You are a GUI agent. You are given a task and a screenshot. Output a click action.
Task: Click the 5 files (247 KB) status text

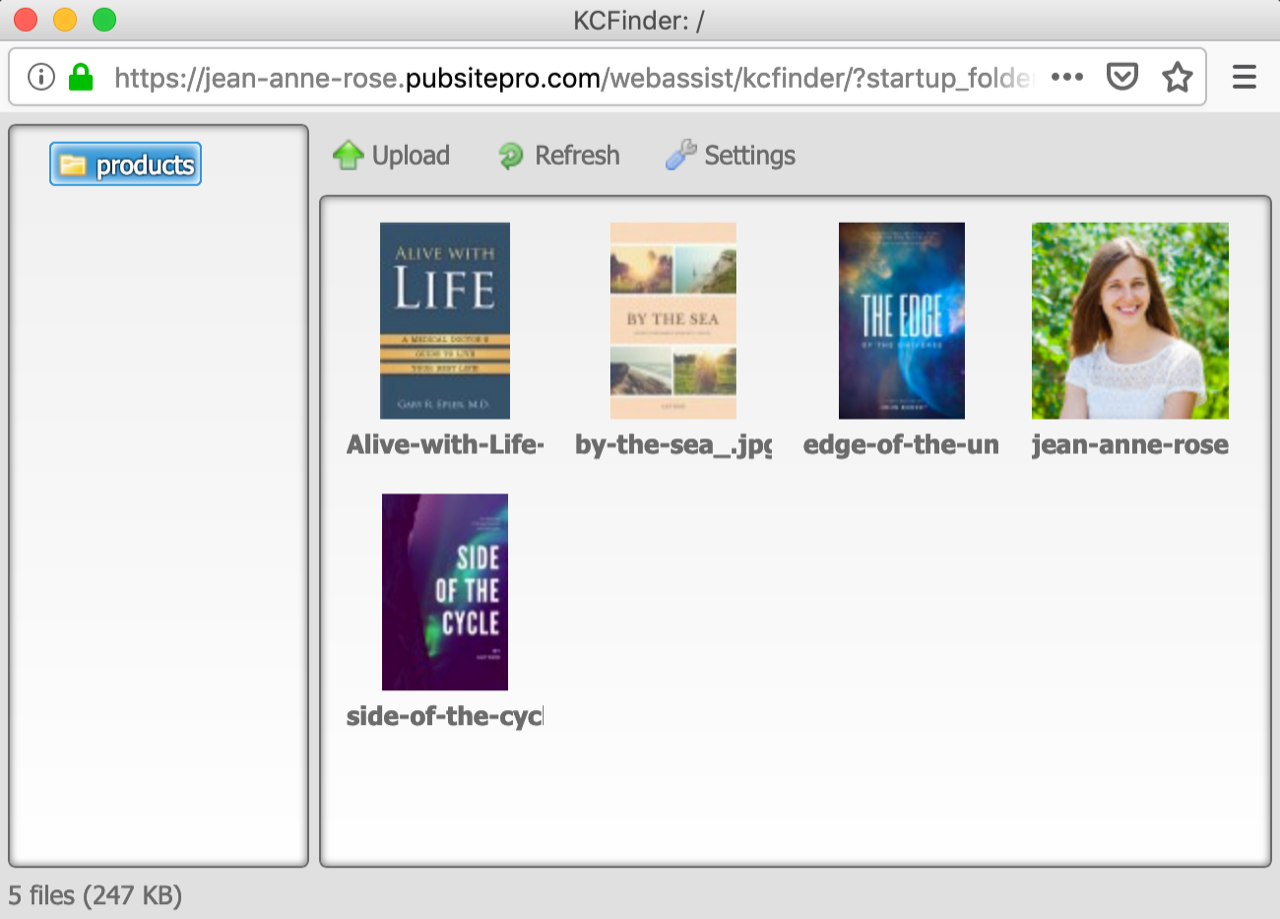coord(96,895)
